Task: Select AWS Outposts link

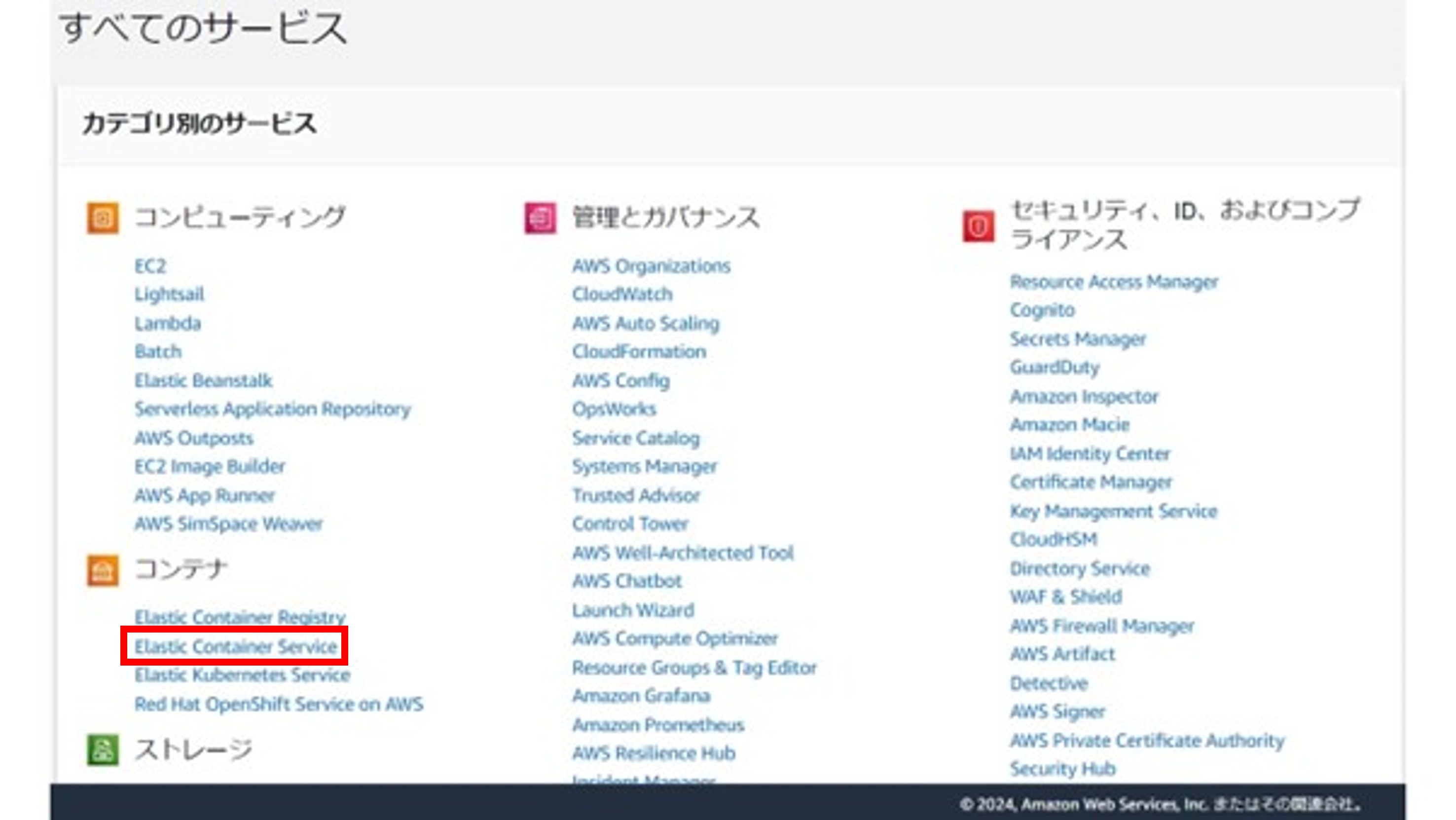Action: pyautogui.click(x=194, y=438)
